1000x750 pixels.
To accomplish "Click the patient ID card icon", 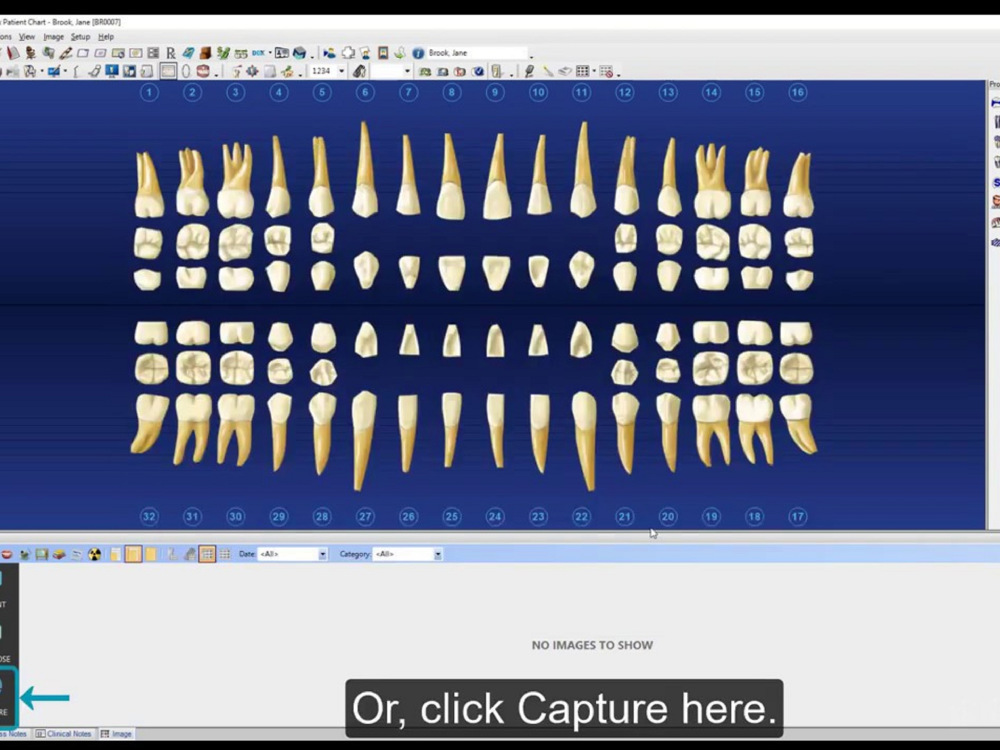I will [281, 53].
